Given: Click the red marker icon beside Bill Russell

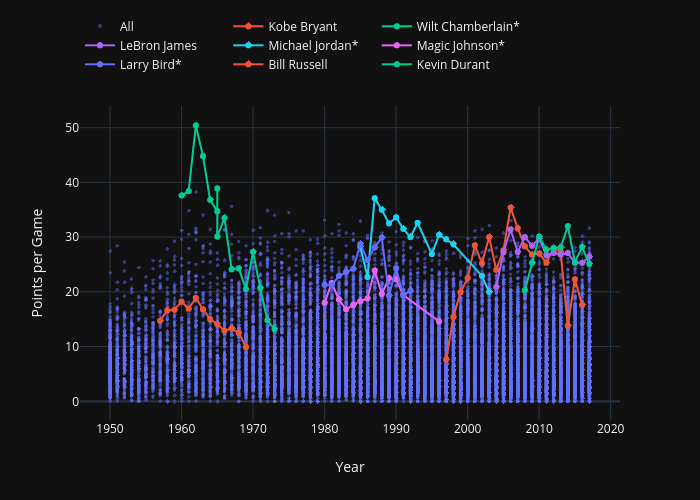Looking at the screenshot, I should coord(249,64).
